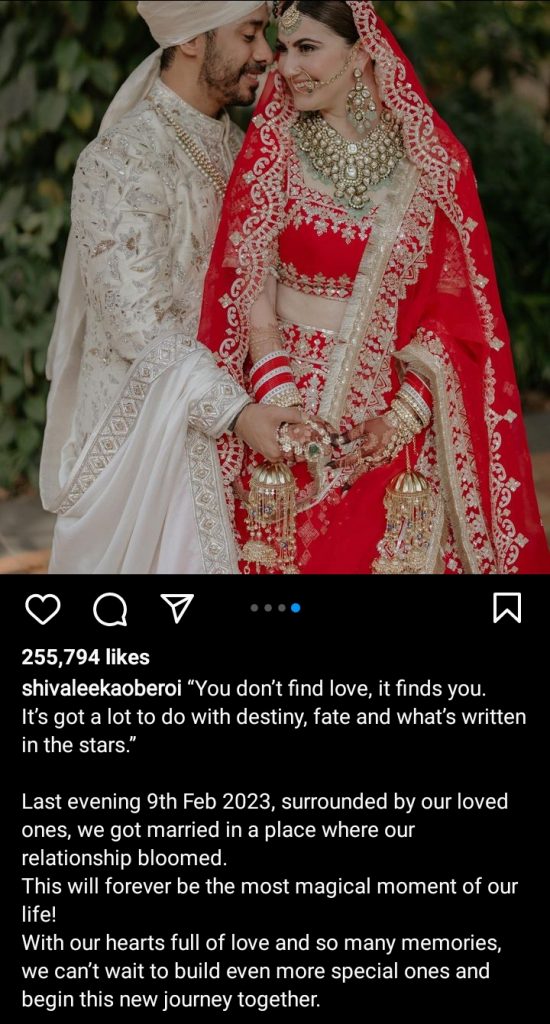Open the shivaleekaoberoi profile username
The width and height of the screenshot is (550, 1024).
tap(101, 688)
